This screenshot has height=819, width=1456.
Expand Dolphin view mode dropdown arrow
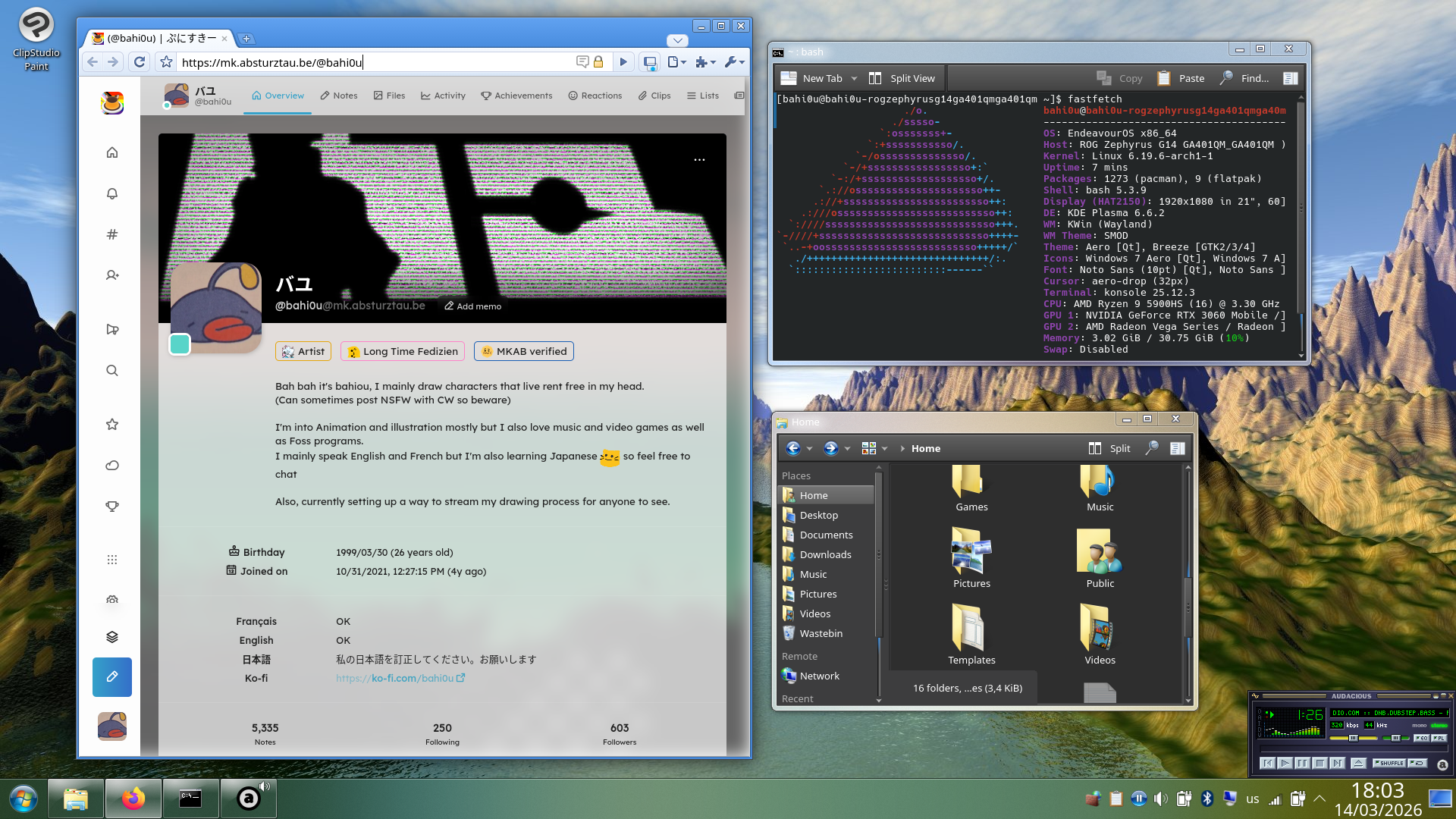(884, 448)
